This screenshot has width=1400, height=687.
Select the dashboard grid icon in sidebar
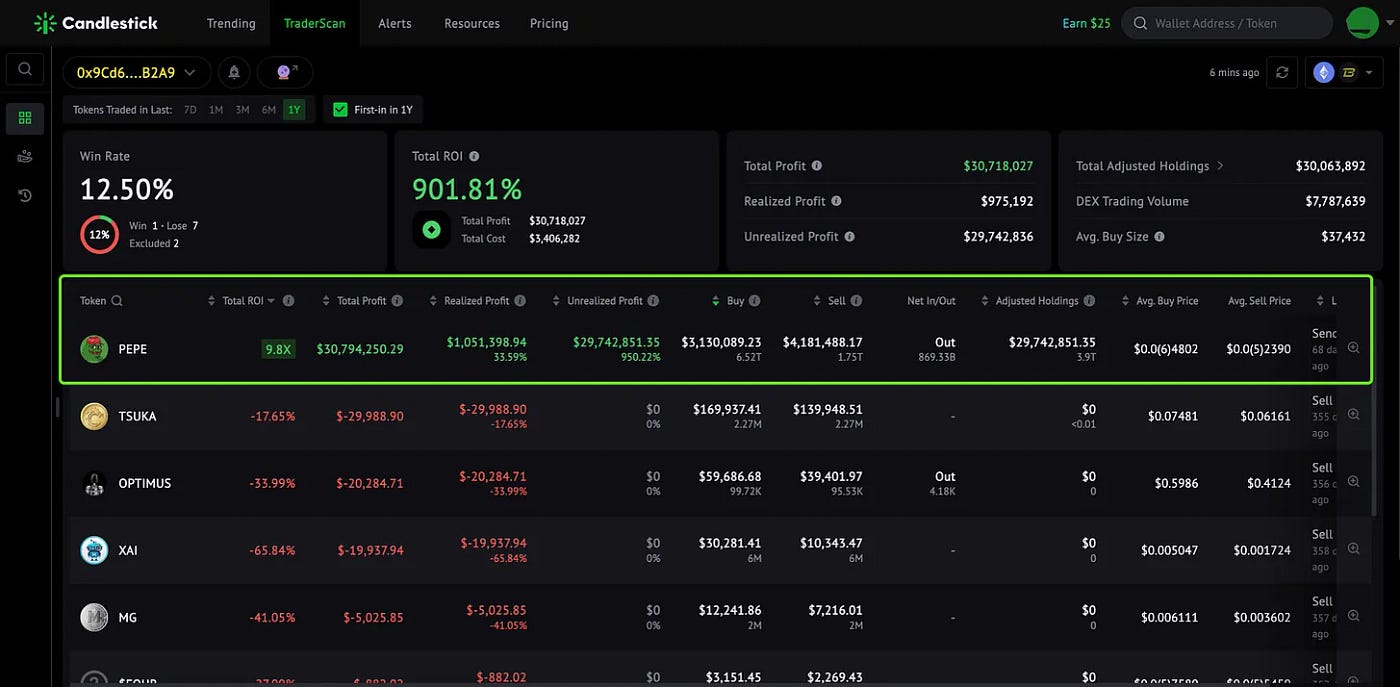pyautogui.click(x=25, y=118)
